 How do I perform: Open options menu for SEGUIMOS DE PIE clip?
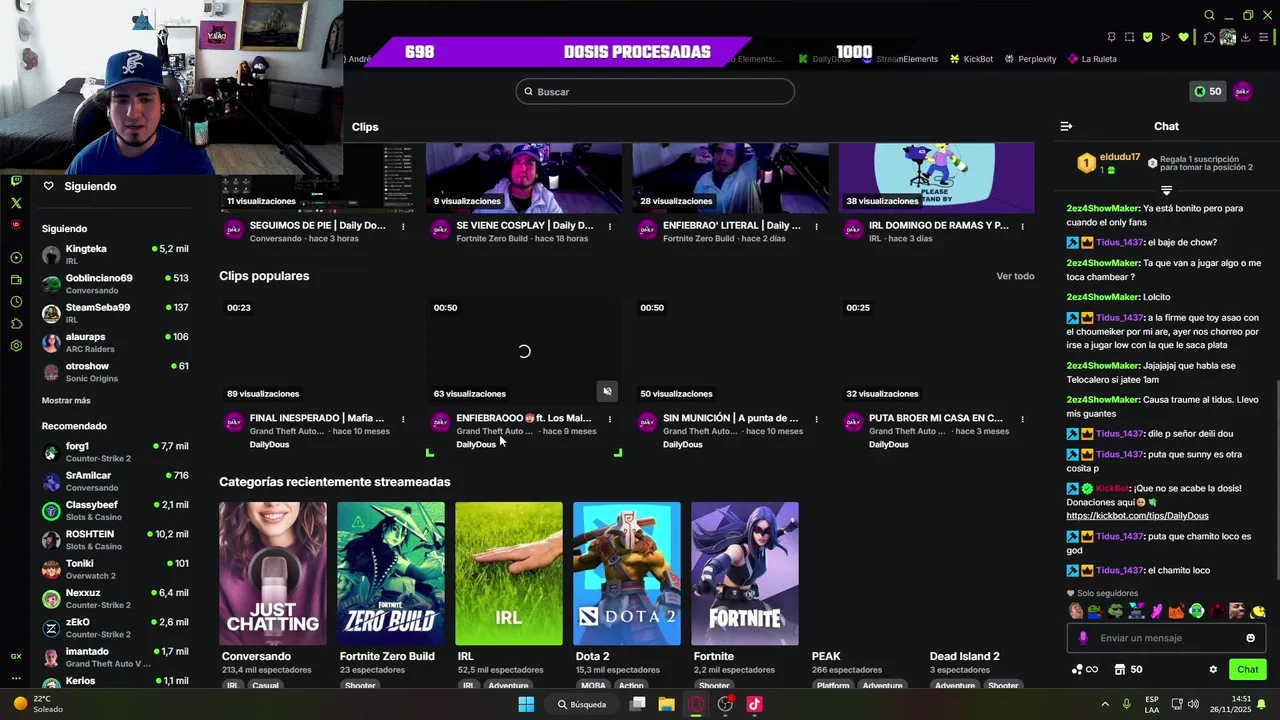pyautogui.click(x=403, y=227)
